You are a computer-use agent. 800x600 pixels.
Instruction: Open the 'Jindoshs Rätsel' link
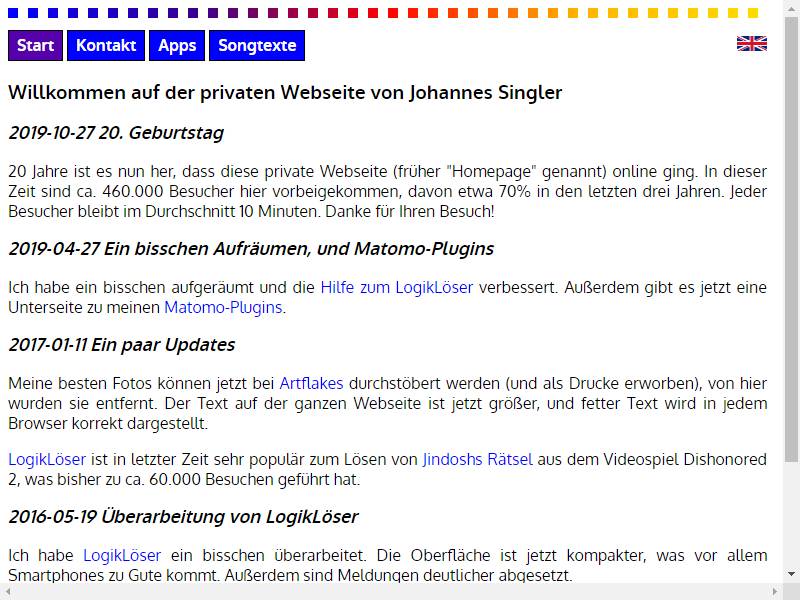pyautogui.click(x=478, y=459)
